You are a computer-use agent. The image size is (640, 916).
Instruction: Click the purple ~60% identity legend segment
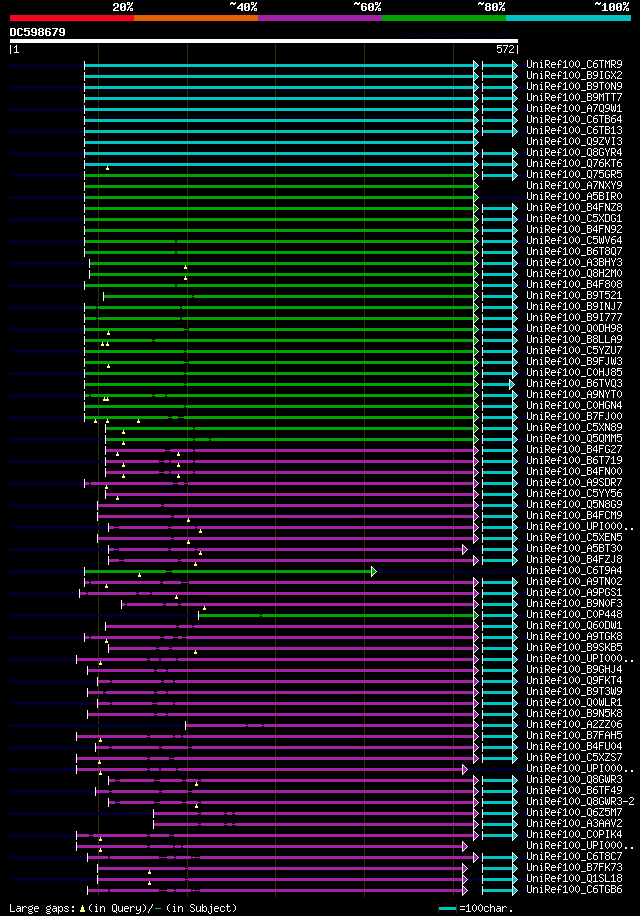click(x=320, y=18)
